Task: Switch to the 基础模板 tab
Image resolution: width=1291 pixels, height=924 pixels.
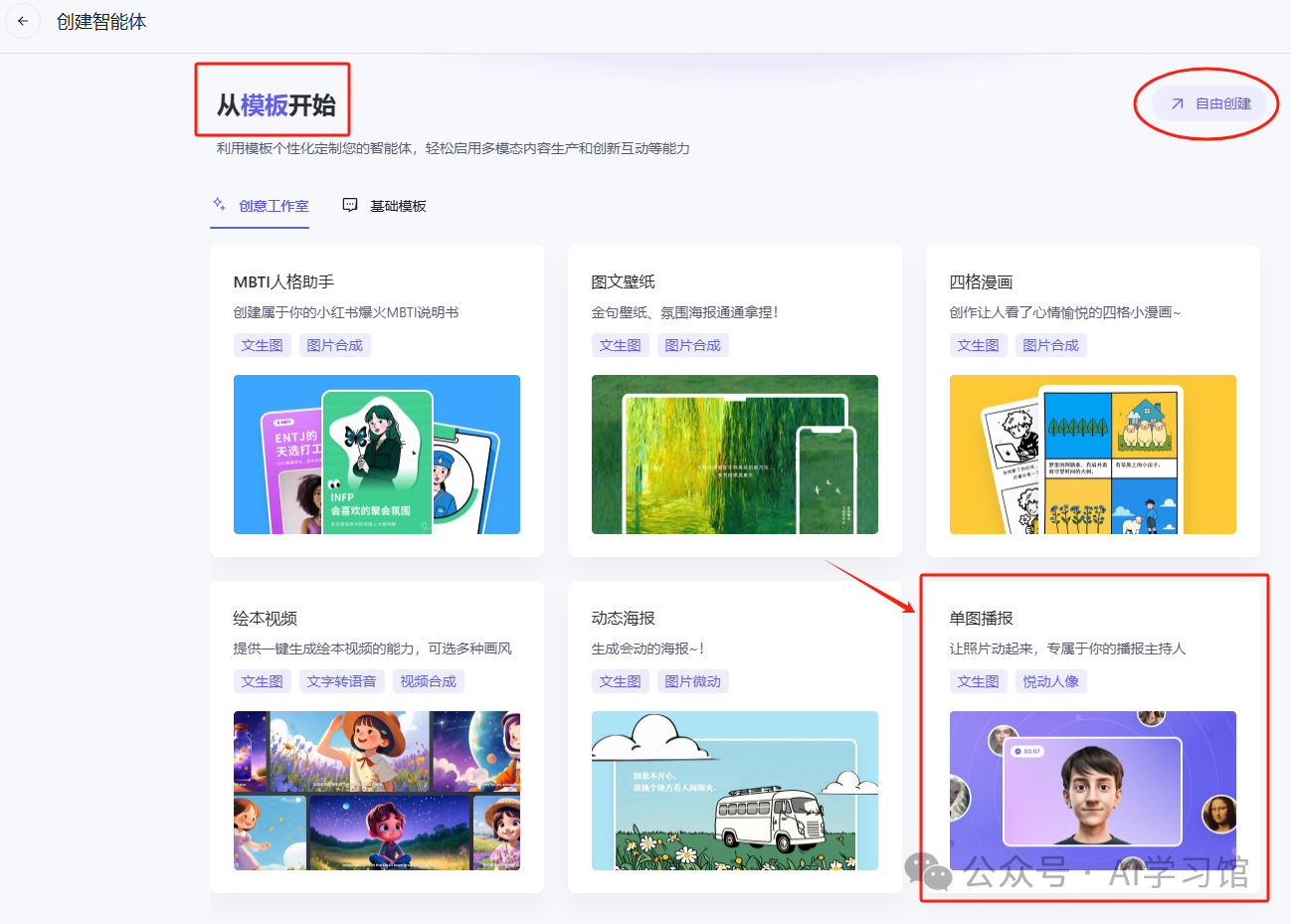Action: [x=398, y=206]
